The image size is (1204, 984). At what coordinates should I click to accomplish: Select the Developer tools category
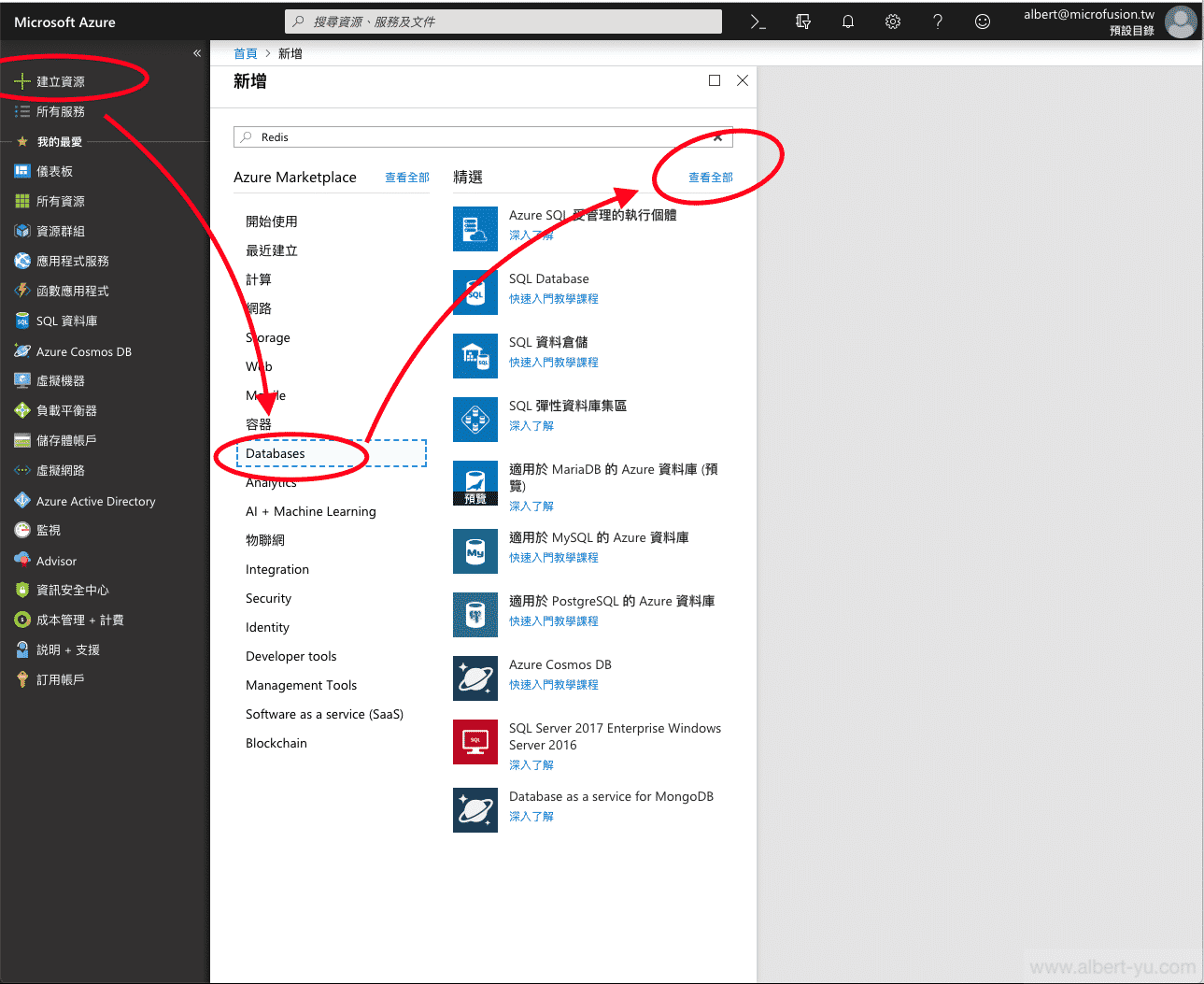click(291, 656)
